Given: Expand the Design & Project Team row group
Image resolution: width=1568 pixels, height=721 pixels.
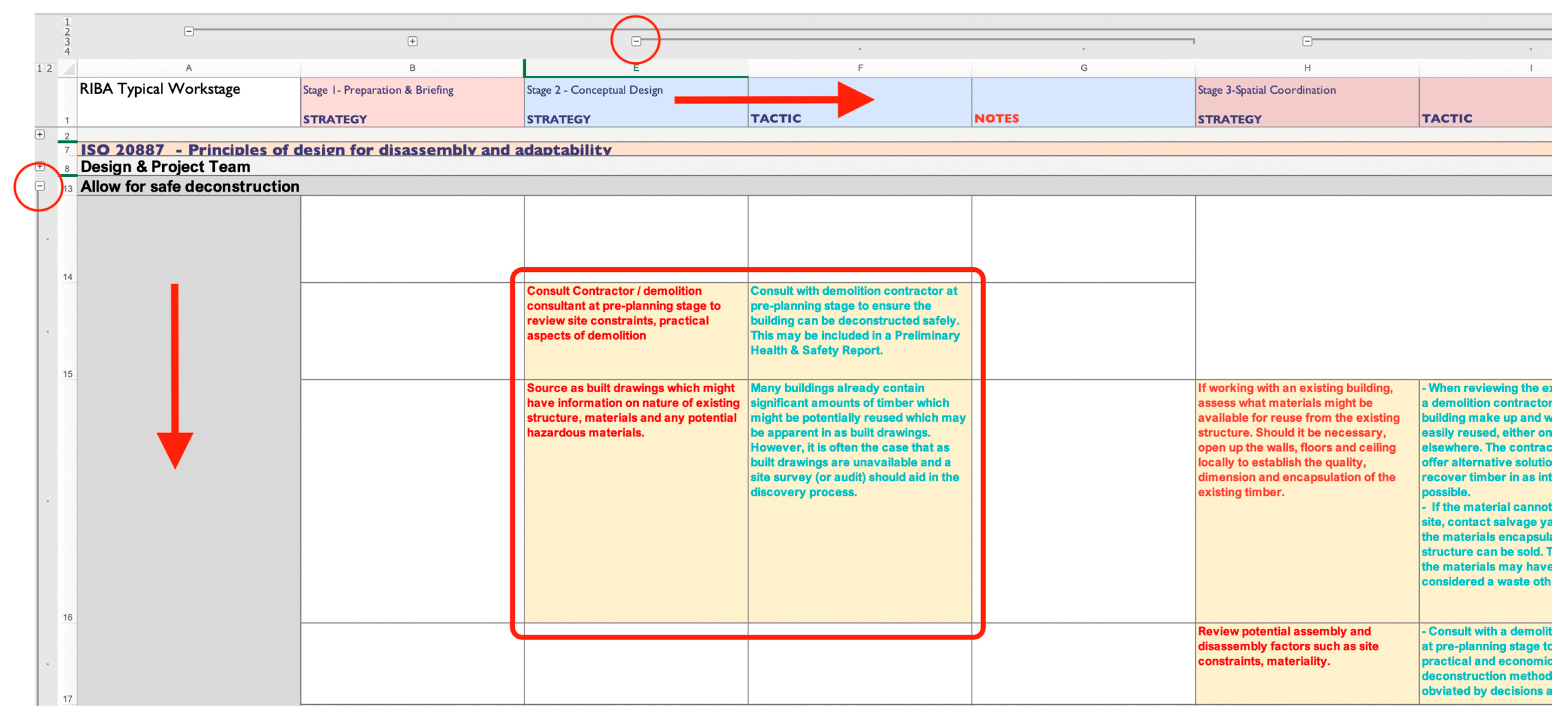Looking at the screenshot, I should coord(40,166).
